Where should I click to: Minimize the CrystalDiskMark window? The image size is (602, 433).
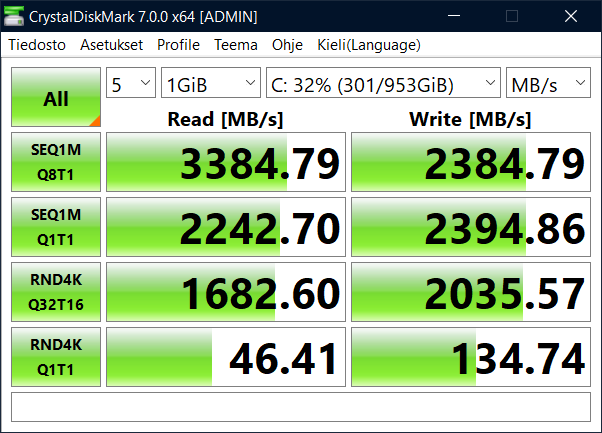click(x=465, y=17)
